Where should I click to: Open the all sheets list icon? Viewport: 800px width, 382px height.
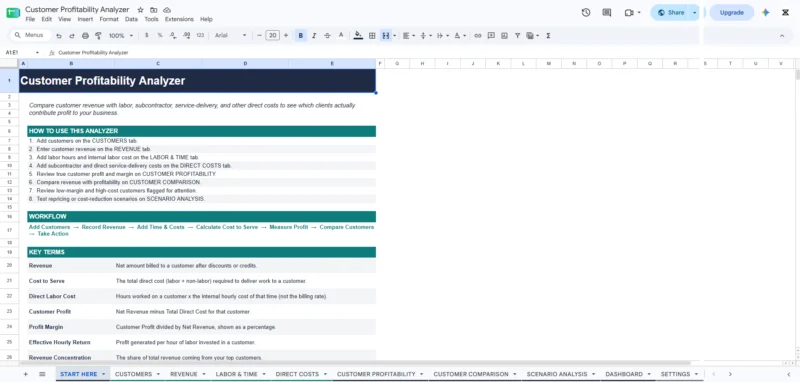tap(42, 374)
